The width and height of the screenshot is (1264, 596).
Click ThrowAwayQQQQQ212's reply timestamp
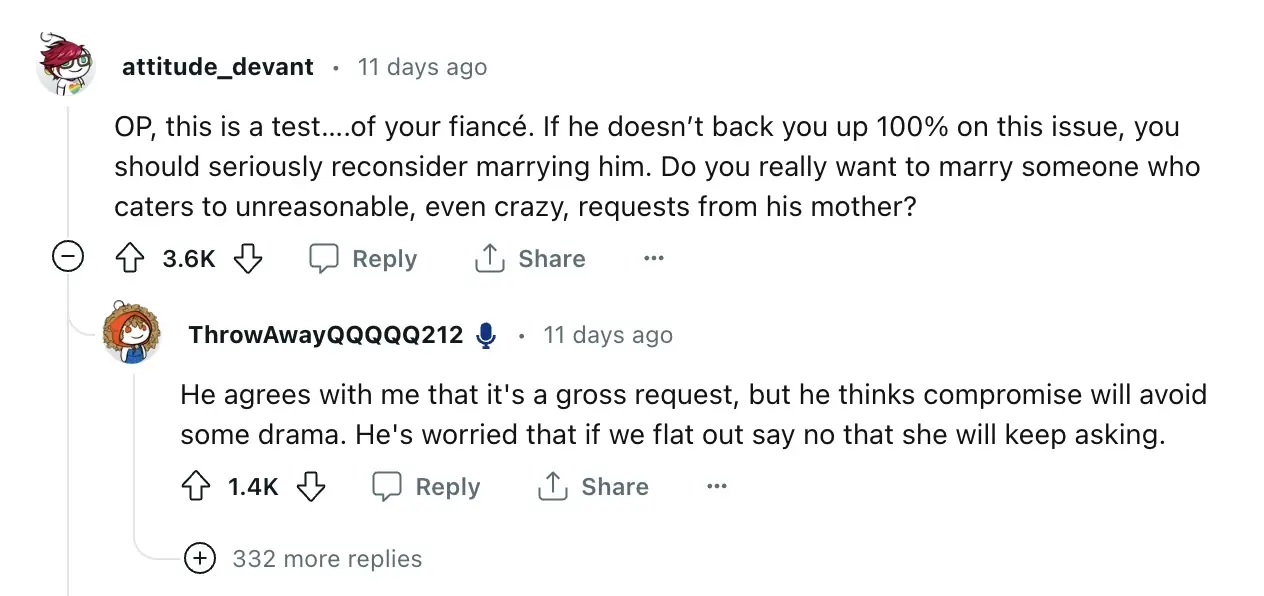[x=608, y=335]
